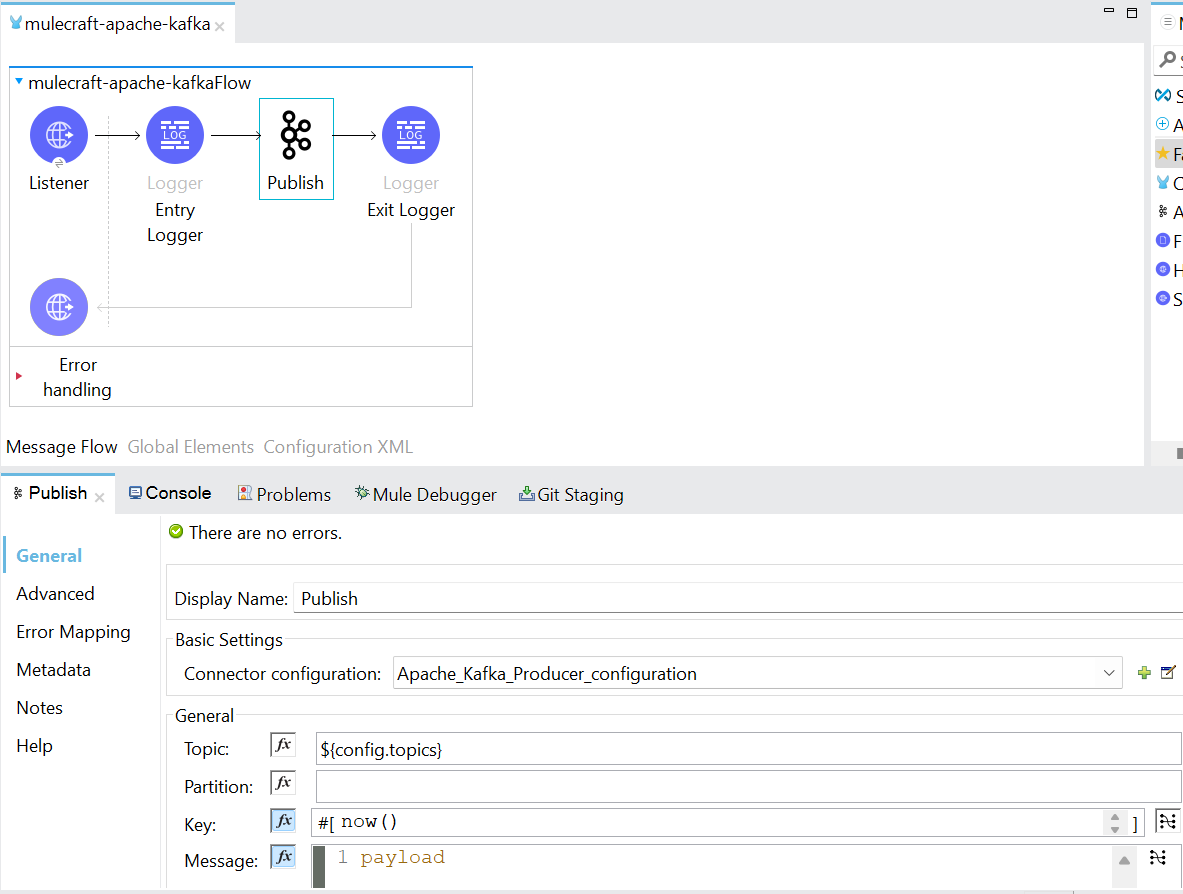Open the Connector configuration dropdown

coord(1108,674)
